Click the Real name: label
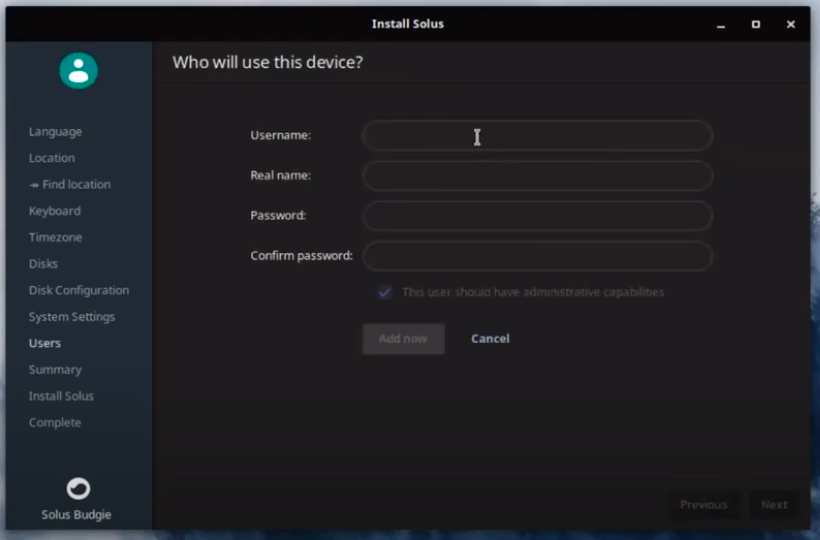 (281, 176)
